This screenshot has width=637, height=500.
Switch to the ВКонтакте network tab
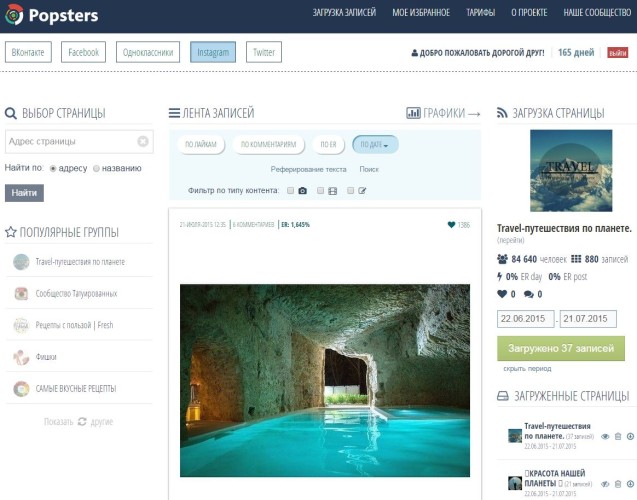28,52
